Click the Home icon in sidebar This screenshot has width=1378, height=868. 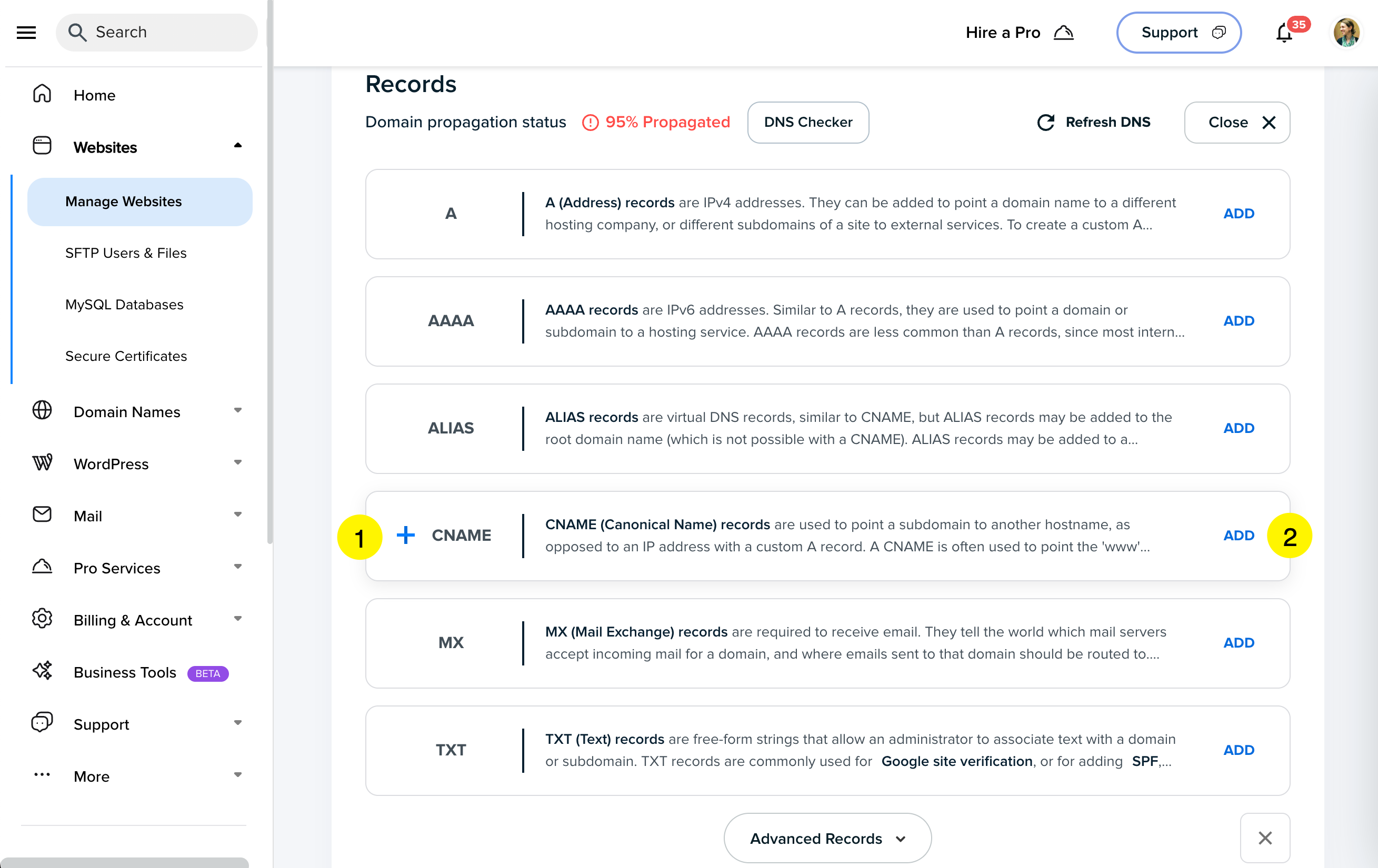42,94
